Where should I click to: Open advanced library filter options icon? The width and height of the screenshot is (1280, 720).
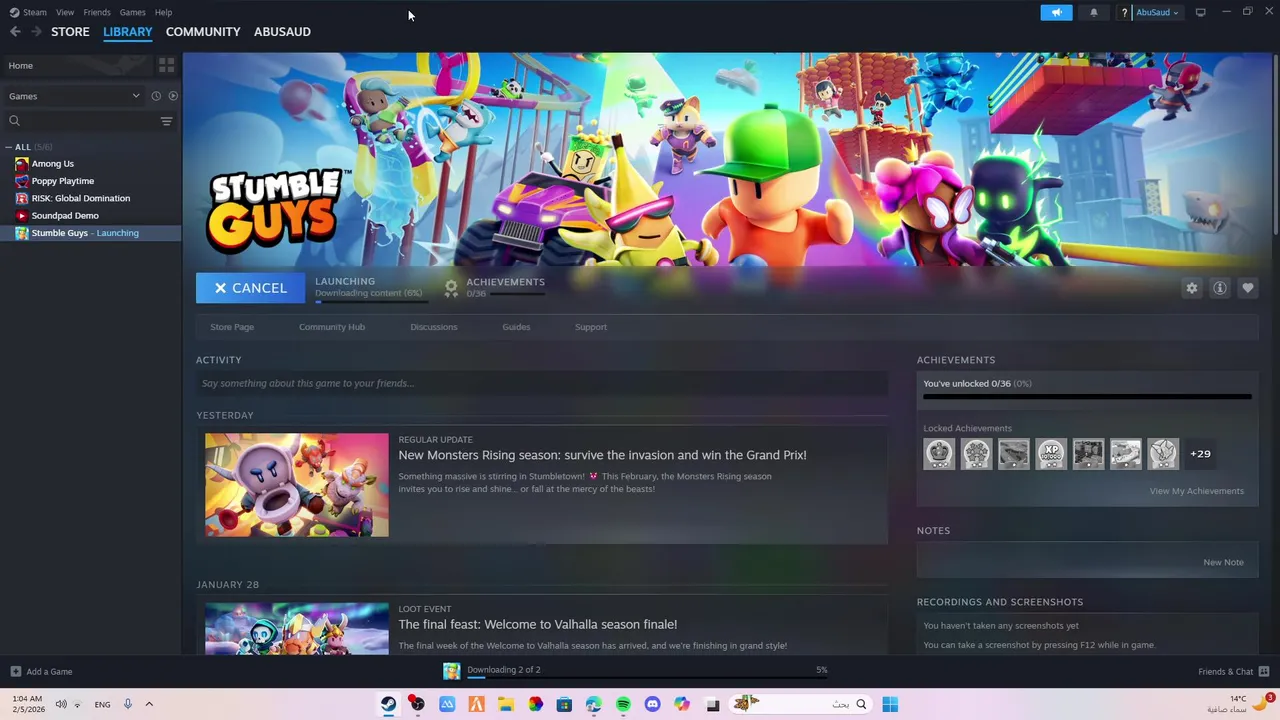tap(166, 121)
